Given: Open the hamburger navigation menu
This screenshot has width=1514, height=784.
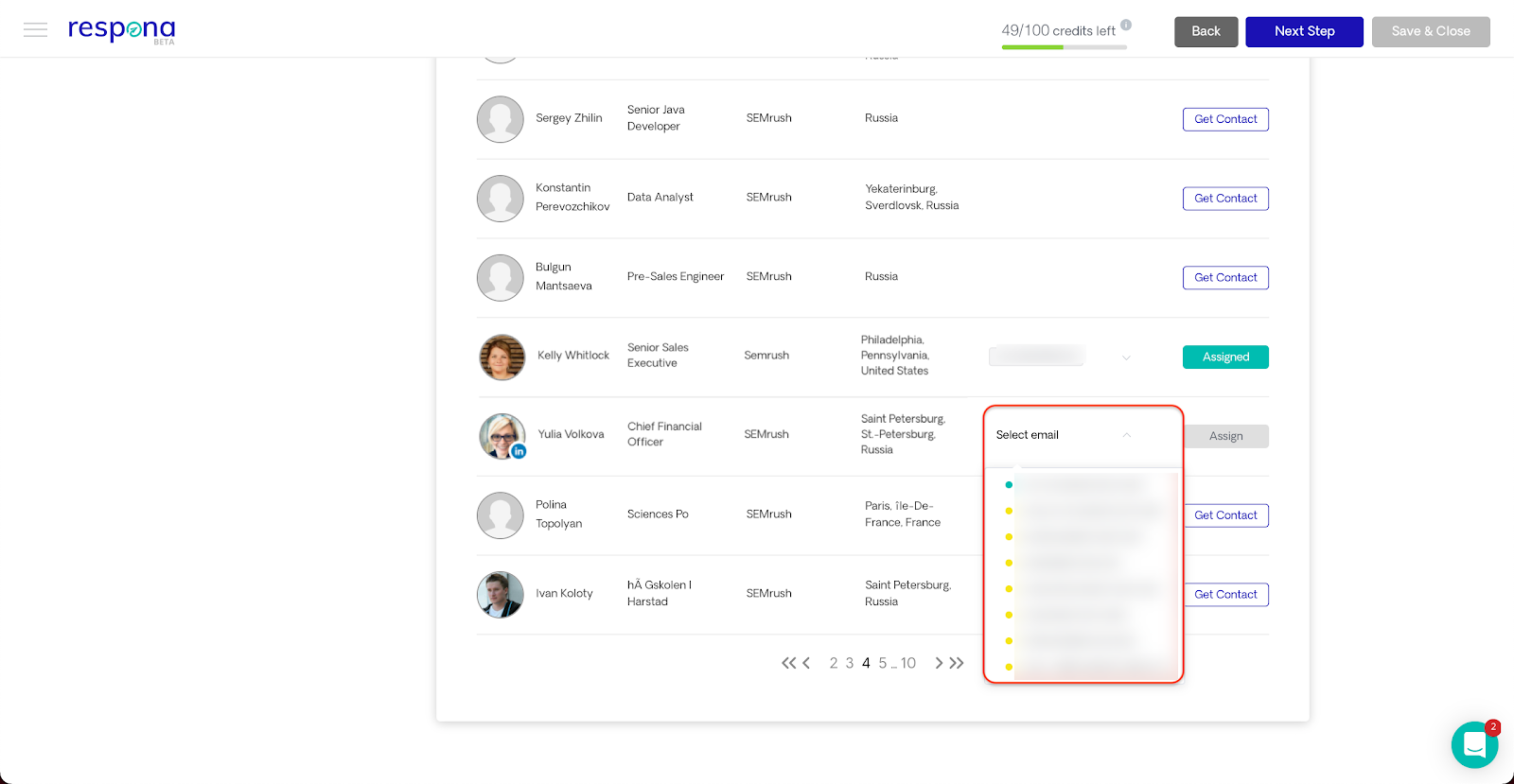Looking at the screenshot, I should (35, 30).
